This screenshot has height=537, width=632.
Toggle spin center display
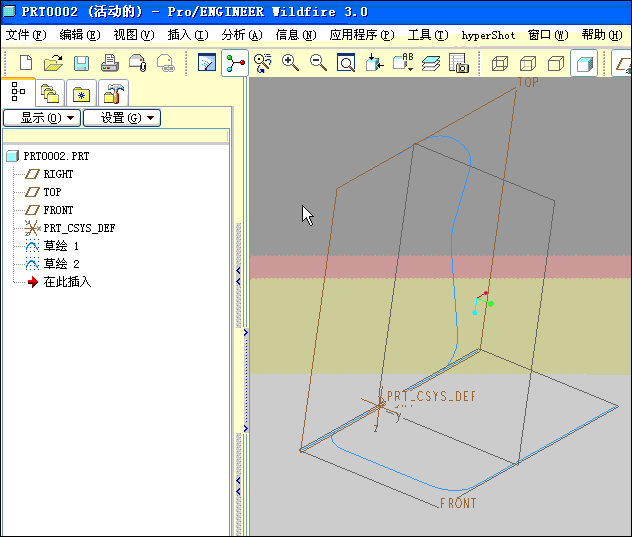coord(235,63)
